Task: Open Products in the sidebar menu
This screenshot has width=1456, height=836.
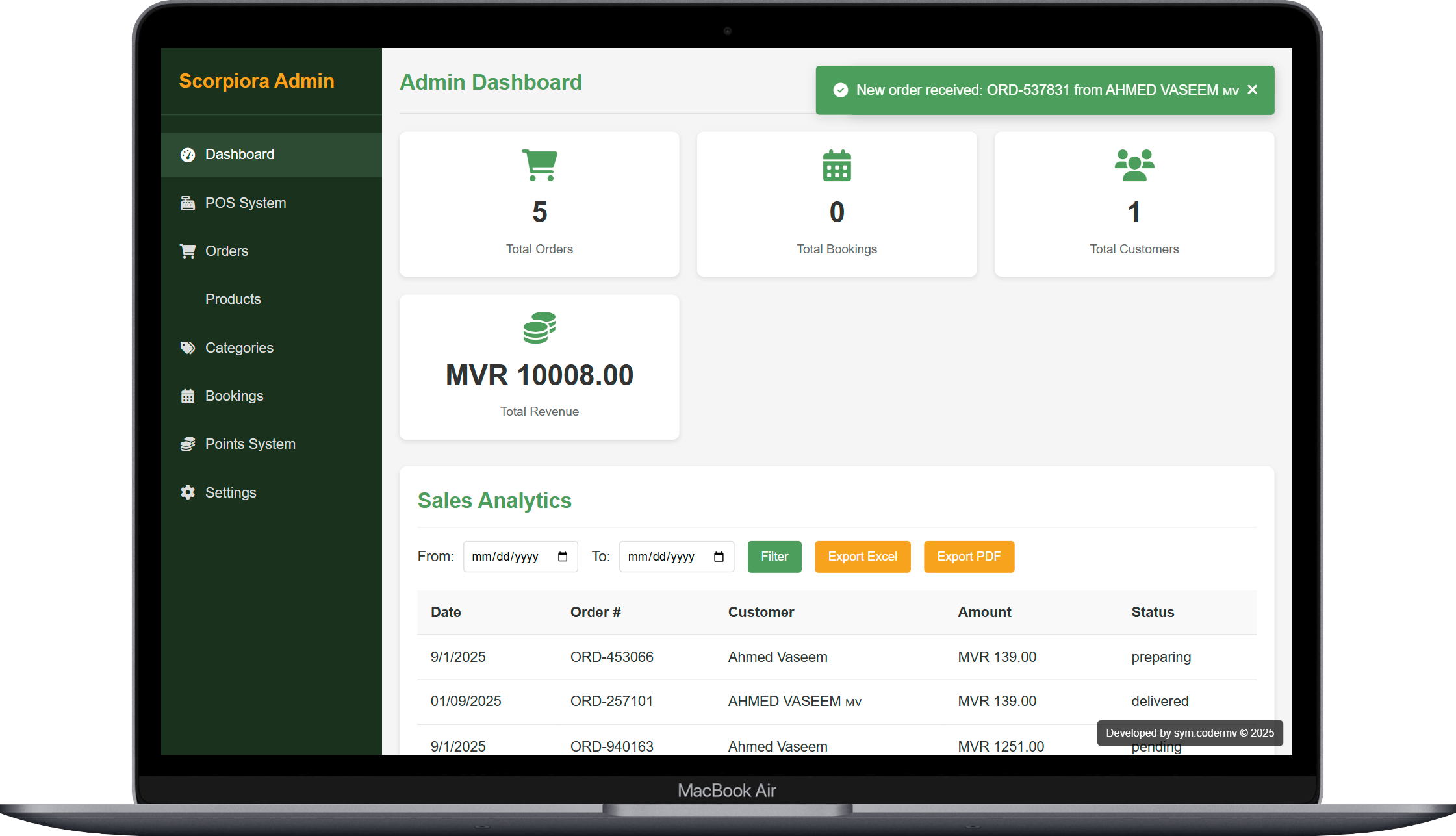Action: coord(233,299)
